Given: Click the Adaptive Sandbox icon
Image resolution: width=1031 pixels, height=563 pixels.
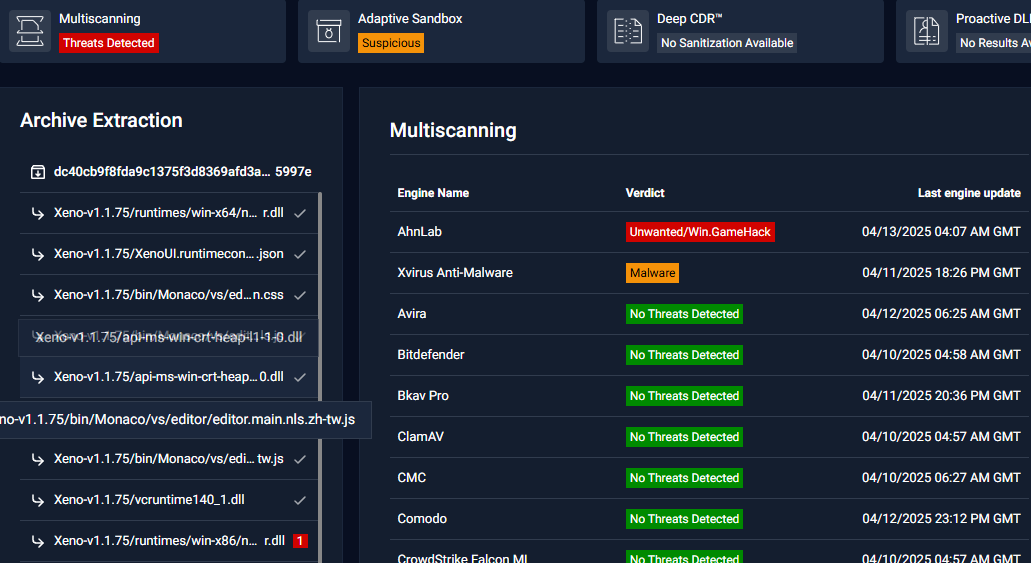Looking at the screenshot, I should pyautogui.click(x=329, y=31).
